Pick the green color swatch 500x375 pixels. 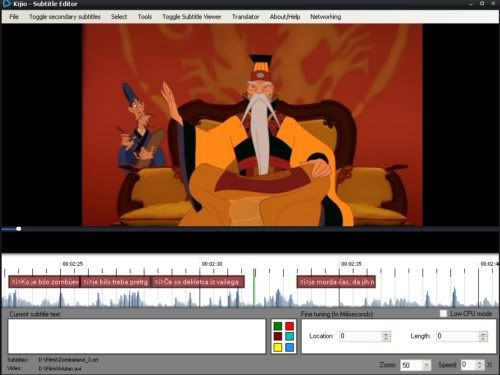[278, 326]
